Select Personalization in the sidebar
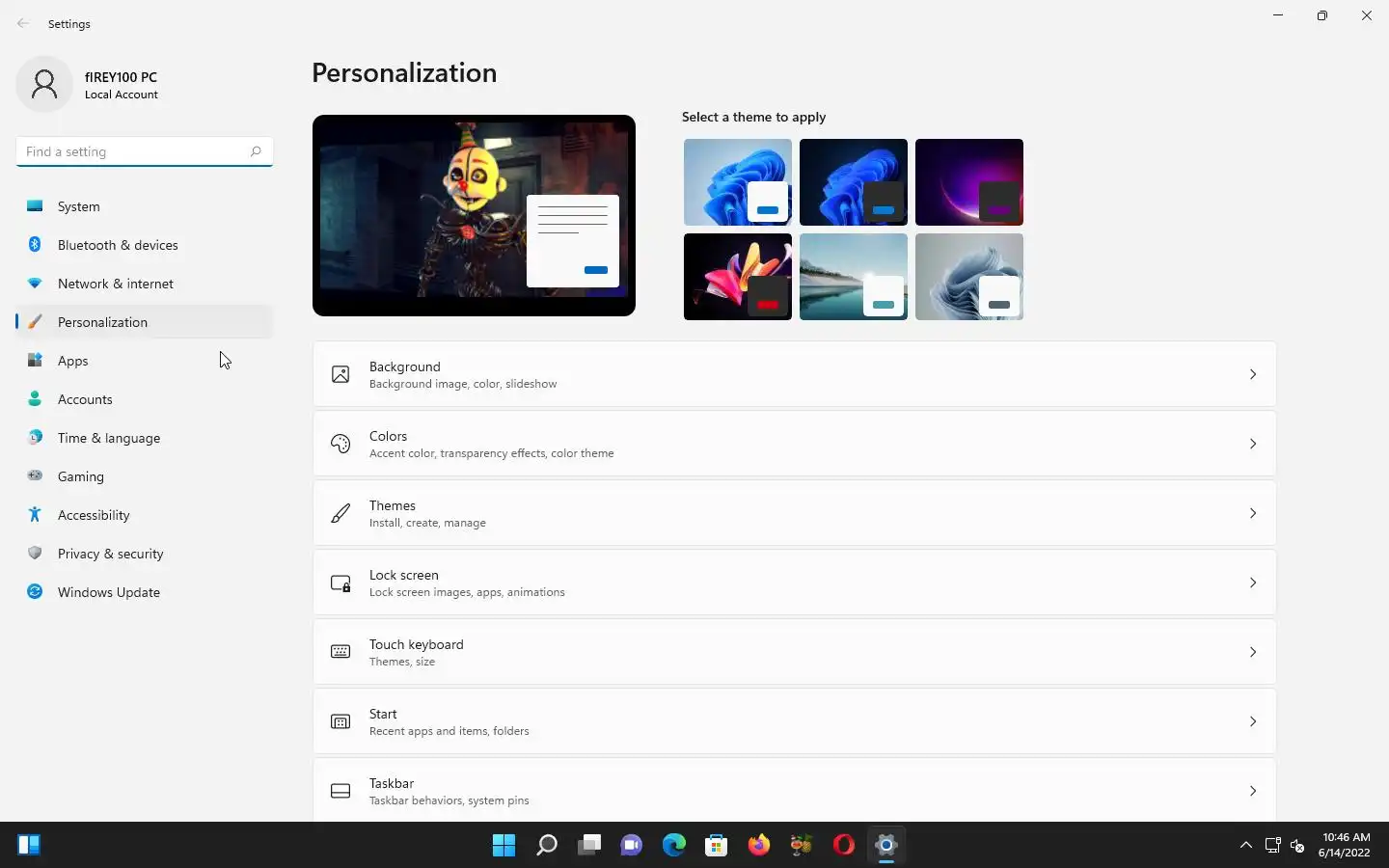Screen dimensions: 1389x868 [145, 322]
